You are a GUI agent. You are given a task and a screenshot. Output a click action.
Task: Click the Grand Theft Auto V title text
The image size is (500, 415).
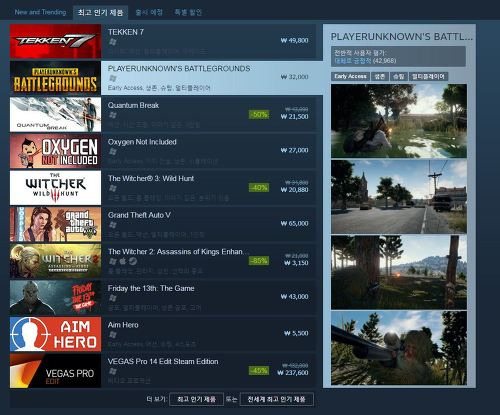pyautogui.click(x=139, y=215)
